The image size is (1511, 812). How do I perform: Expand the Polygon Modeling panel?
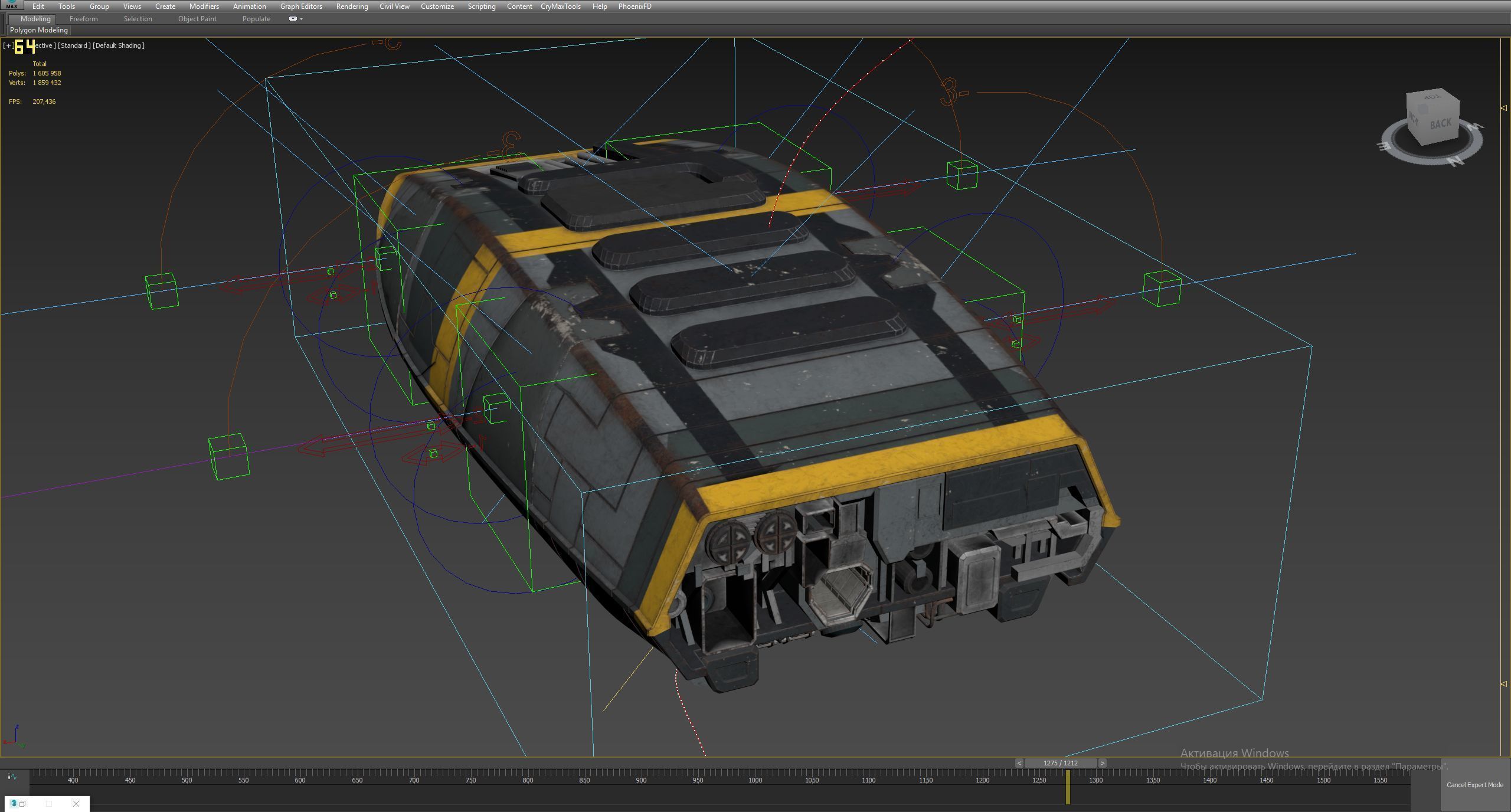pyautogui.click(x=39, y=30)
